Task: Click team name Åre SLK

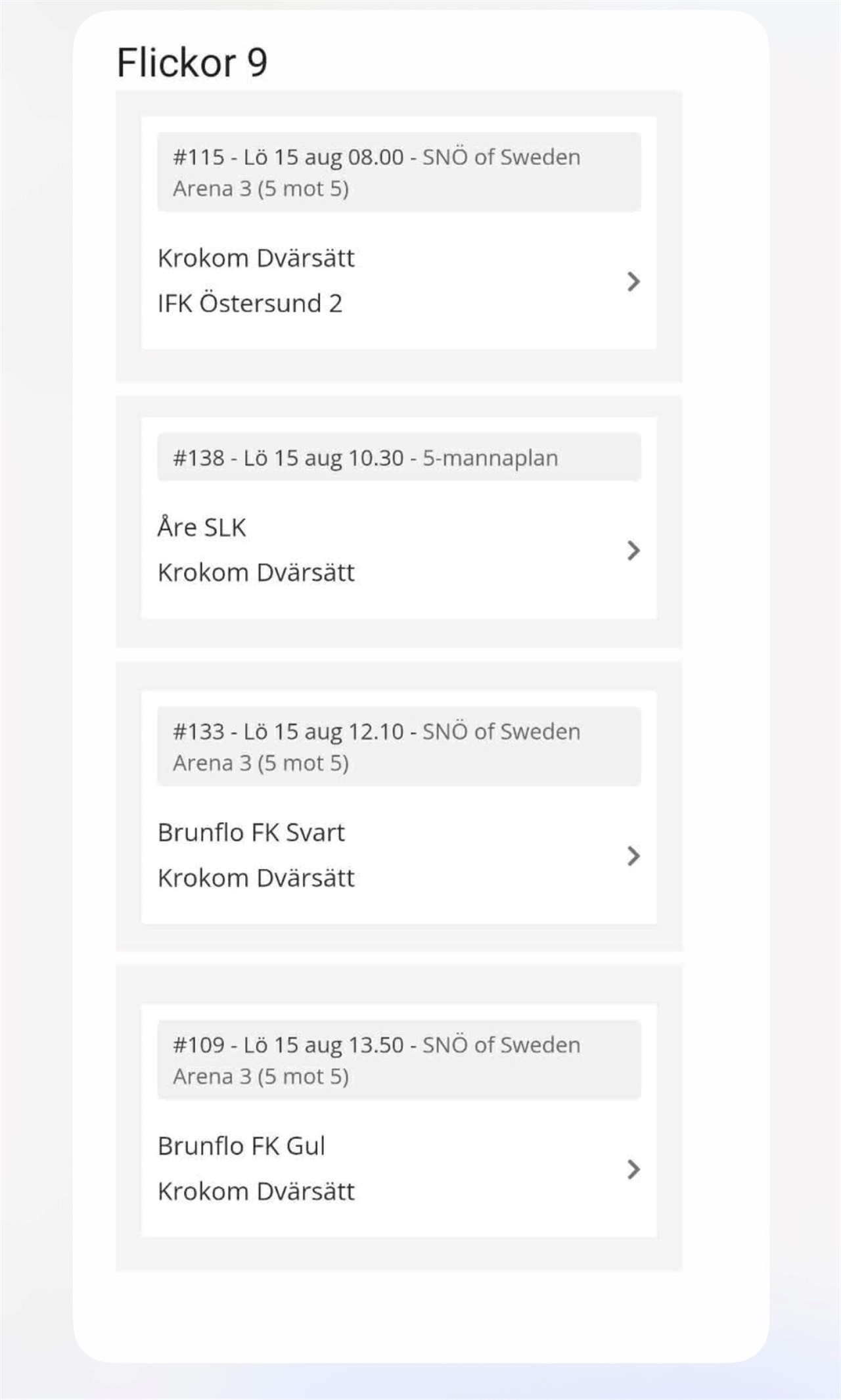Action: click(x=202, y=527)
